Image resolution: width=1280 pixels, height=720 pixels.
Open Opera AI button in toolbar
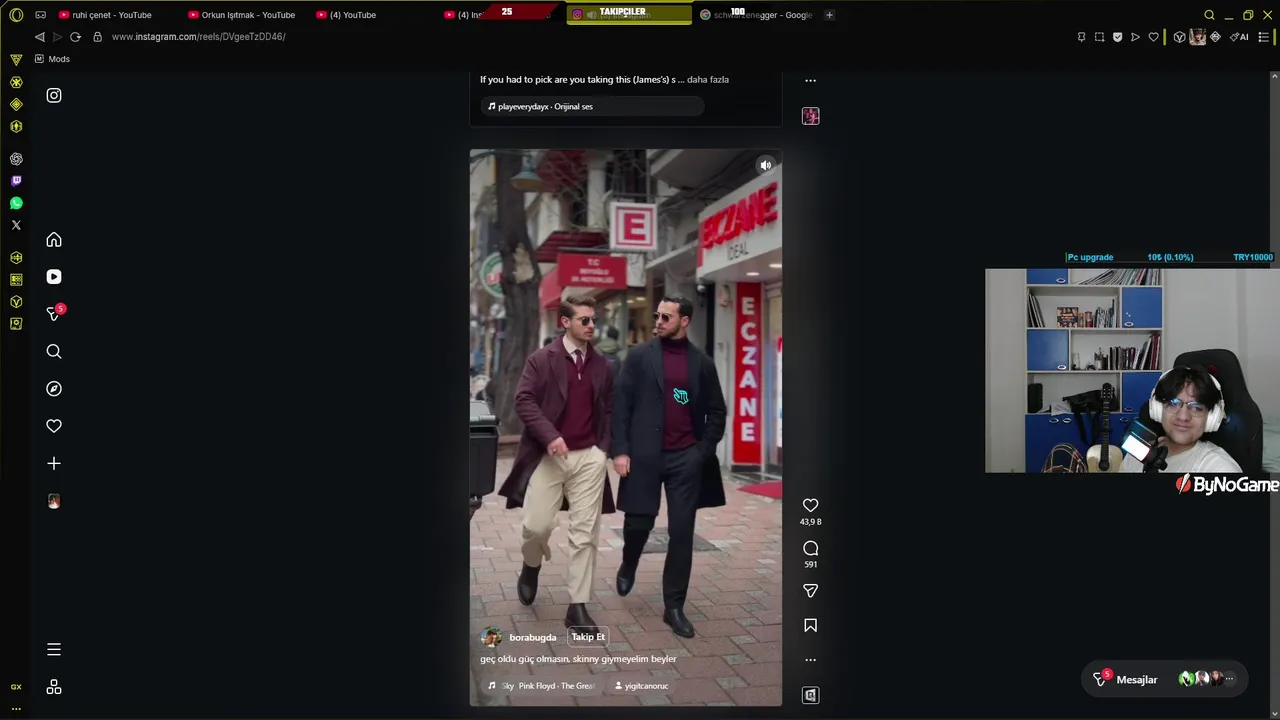click(x=1240, y=37)
